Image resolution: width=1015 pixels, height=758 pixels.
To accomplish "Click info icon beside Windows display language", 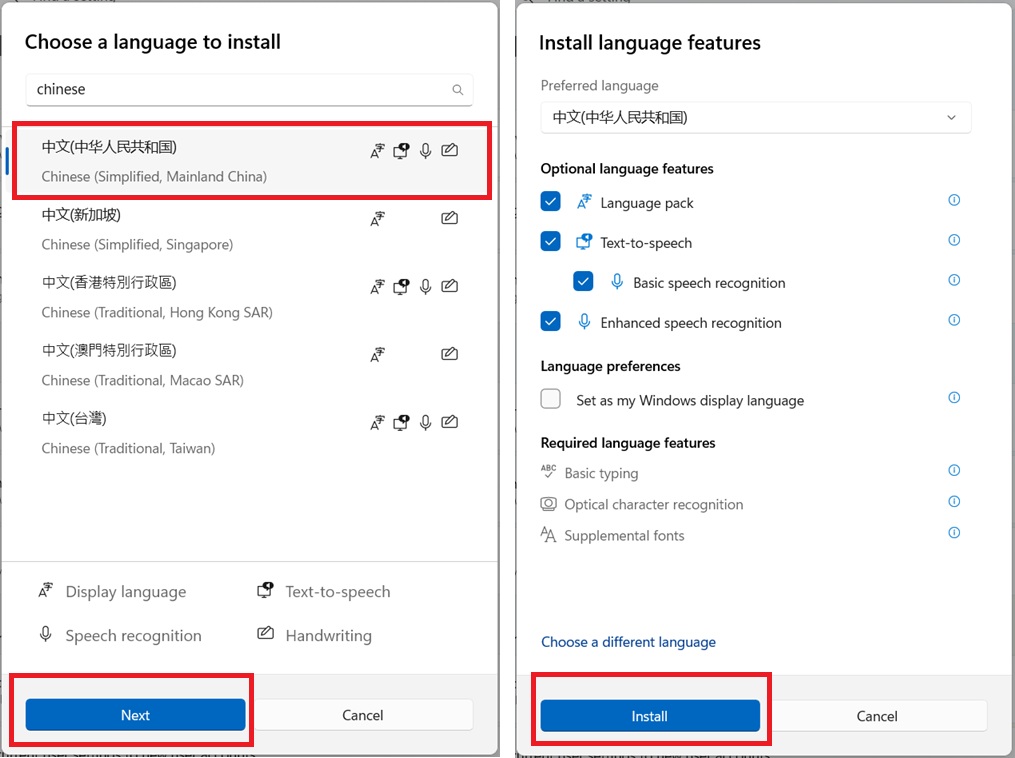I will tap(954, 398).
